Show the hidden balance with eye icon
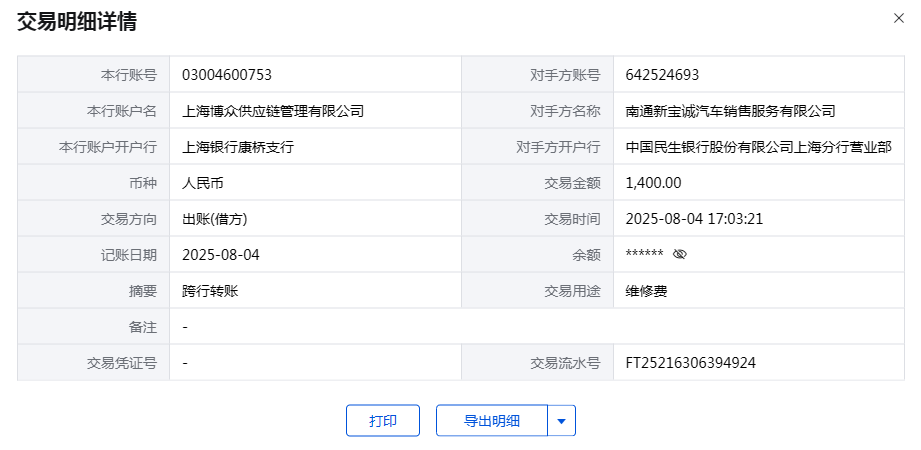 tap(680, 255)
